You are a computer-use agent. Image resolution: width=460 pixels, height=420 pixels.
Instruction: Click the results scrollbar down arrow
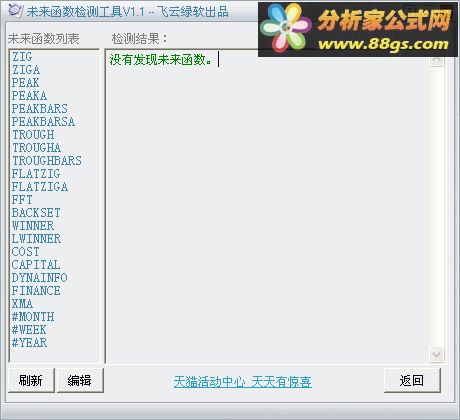pyautogui.click(x=437, y=354)
